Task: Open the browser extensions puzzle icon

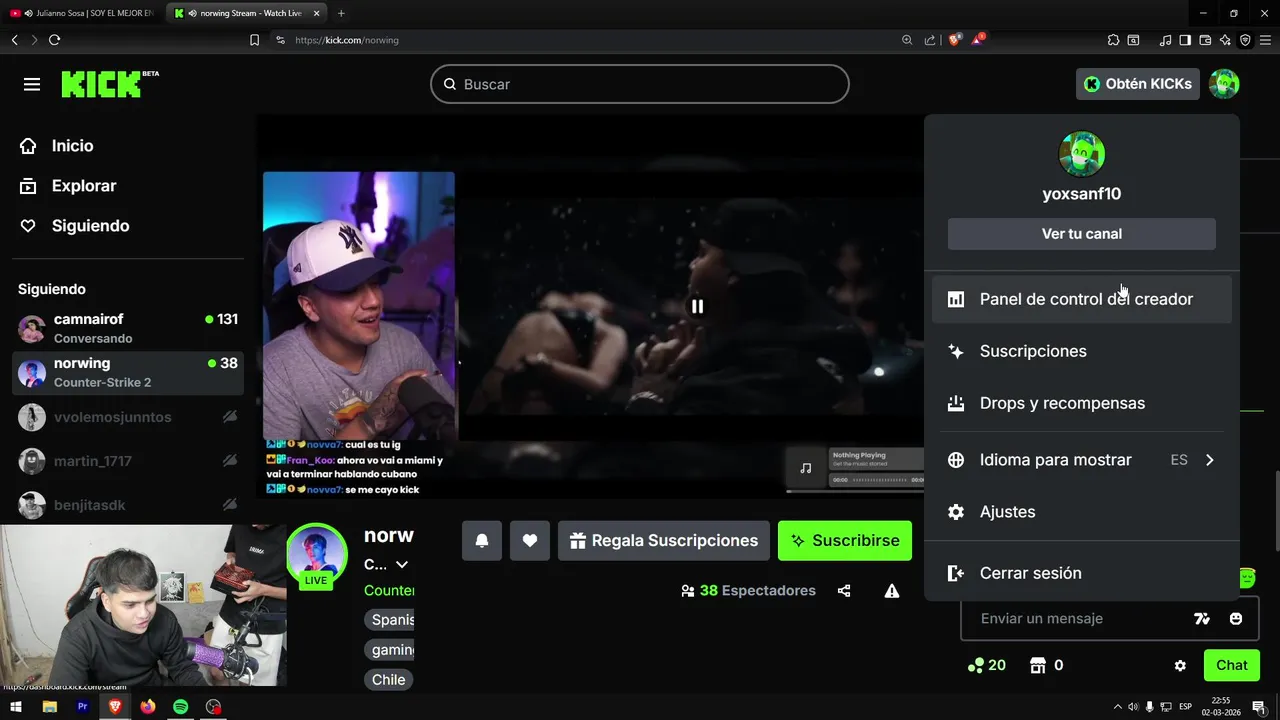Action: (1113, 40)
